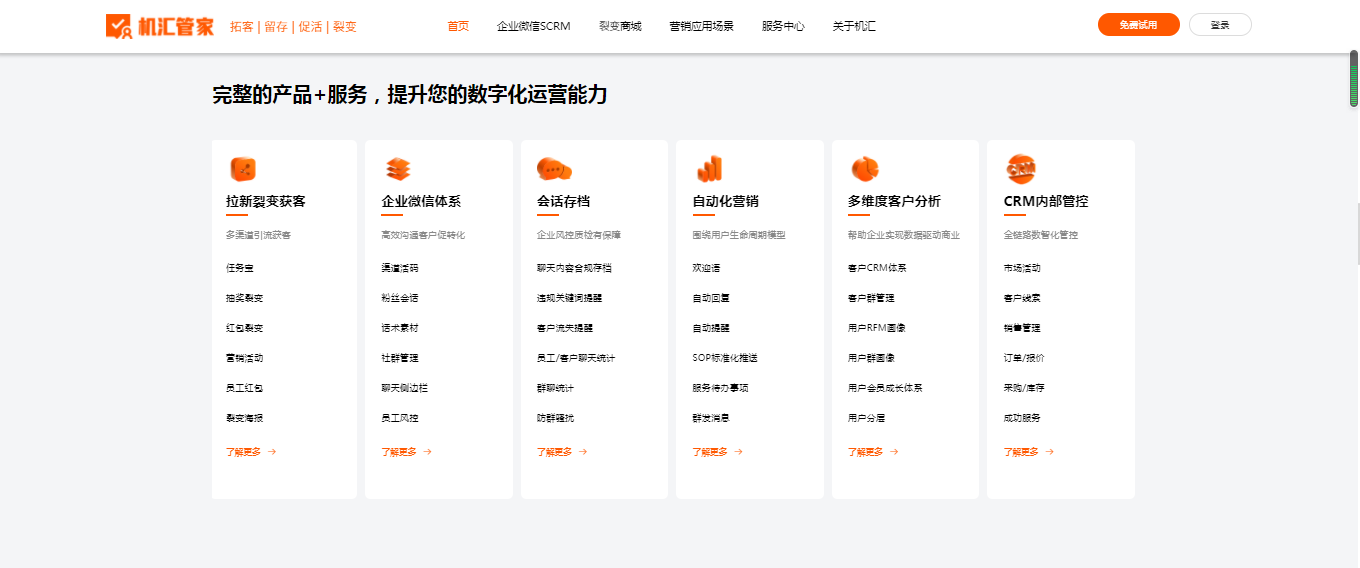Click the 话术素材 item
The image size is (1360, 568).
click(400, 328)
